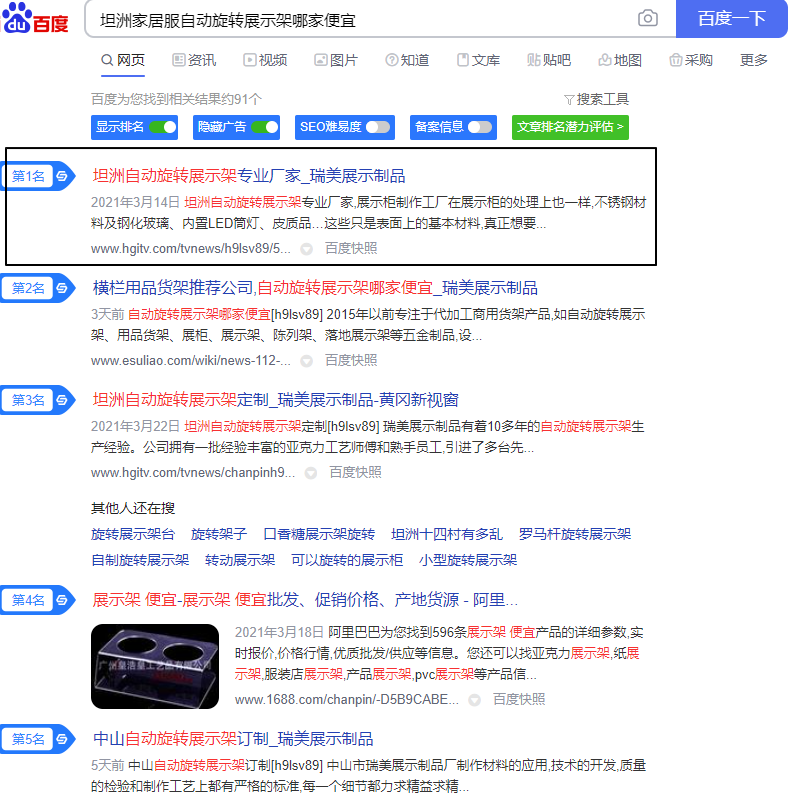Go to the 地图 tab
This screenshot has height=800, width=800.
[x=620, y=60]
